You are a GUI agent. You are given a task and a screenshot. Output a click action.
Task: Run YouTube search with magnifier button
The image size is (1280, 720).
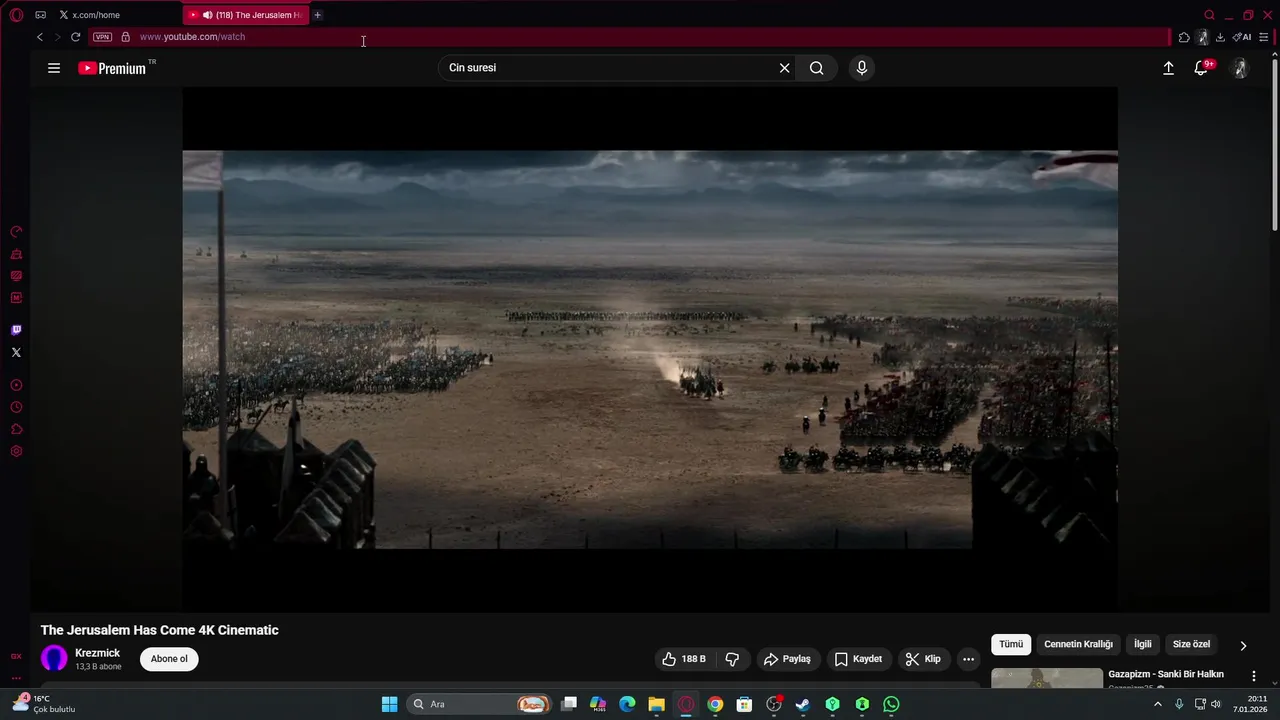(x=817, y=68)
